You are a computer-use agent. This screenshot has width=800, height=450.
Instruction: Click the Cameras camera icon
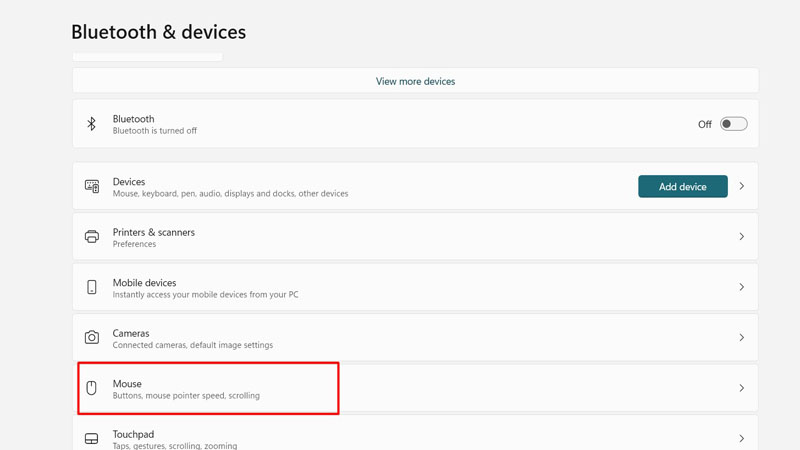pyautogui.click(x=92, y=338)
